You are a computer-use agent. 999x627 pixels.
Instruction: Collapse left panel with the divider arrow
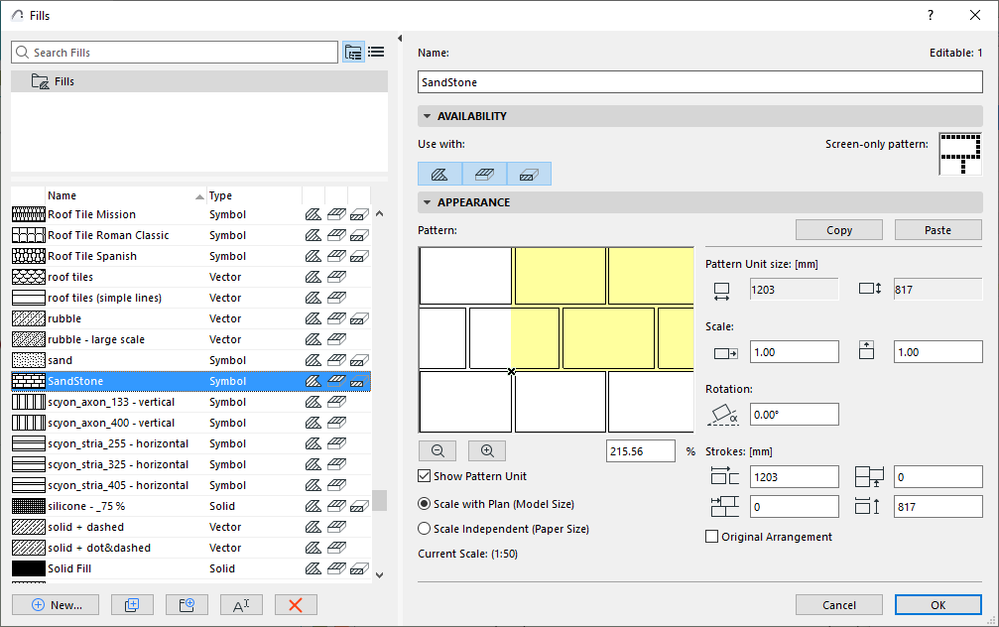pos(399,39)
